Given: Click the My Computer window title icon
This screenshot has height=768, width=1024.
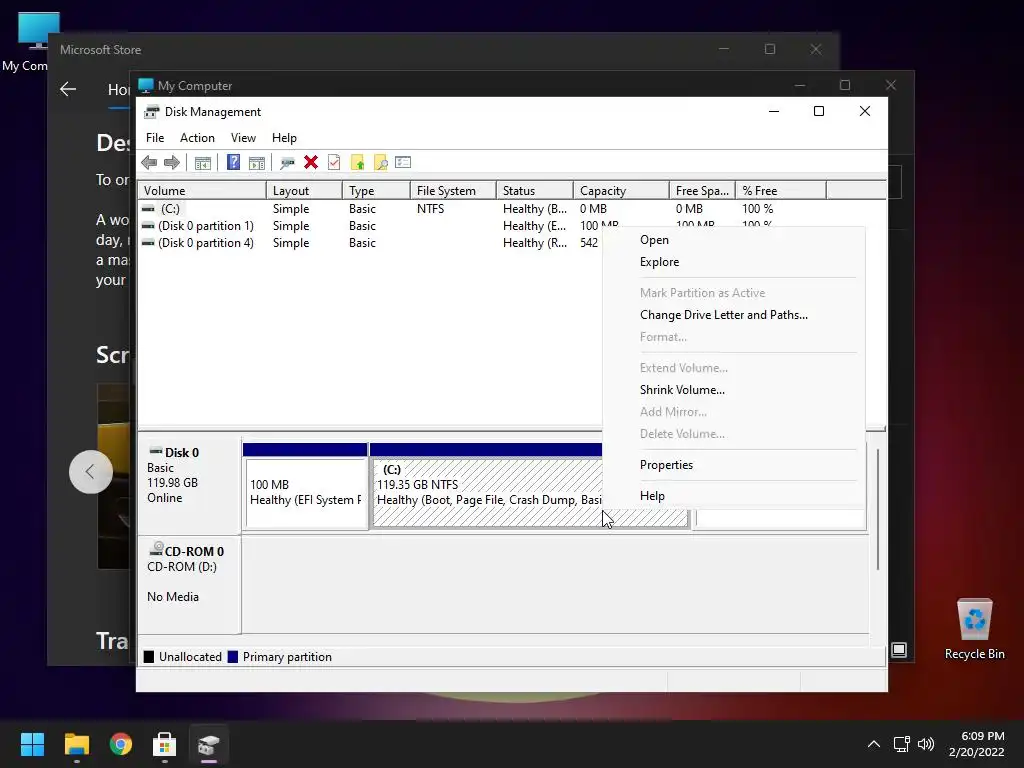Looking at the screenshot, I should point(146,86).
